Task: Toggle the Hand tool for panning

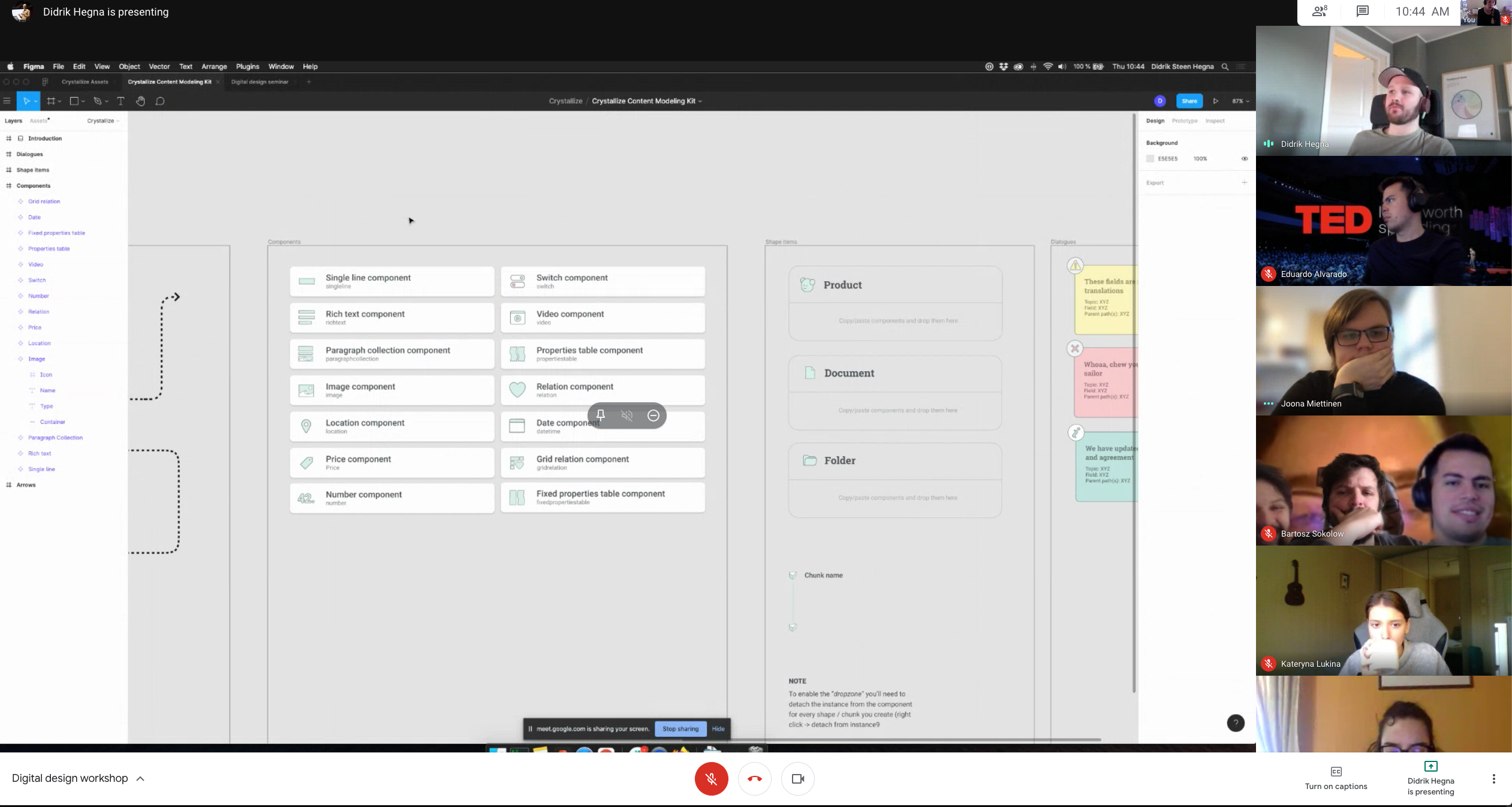Action: [x=140, y=100]
